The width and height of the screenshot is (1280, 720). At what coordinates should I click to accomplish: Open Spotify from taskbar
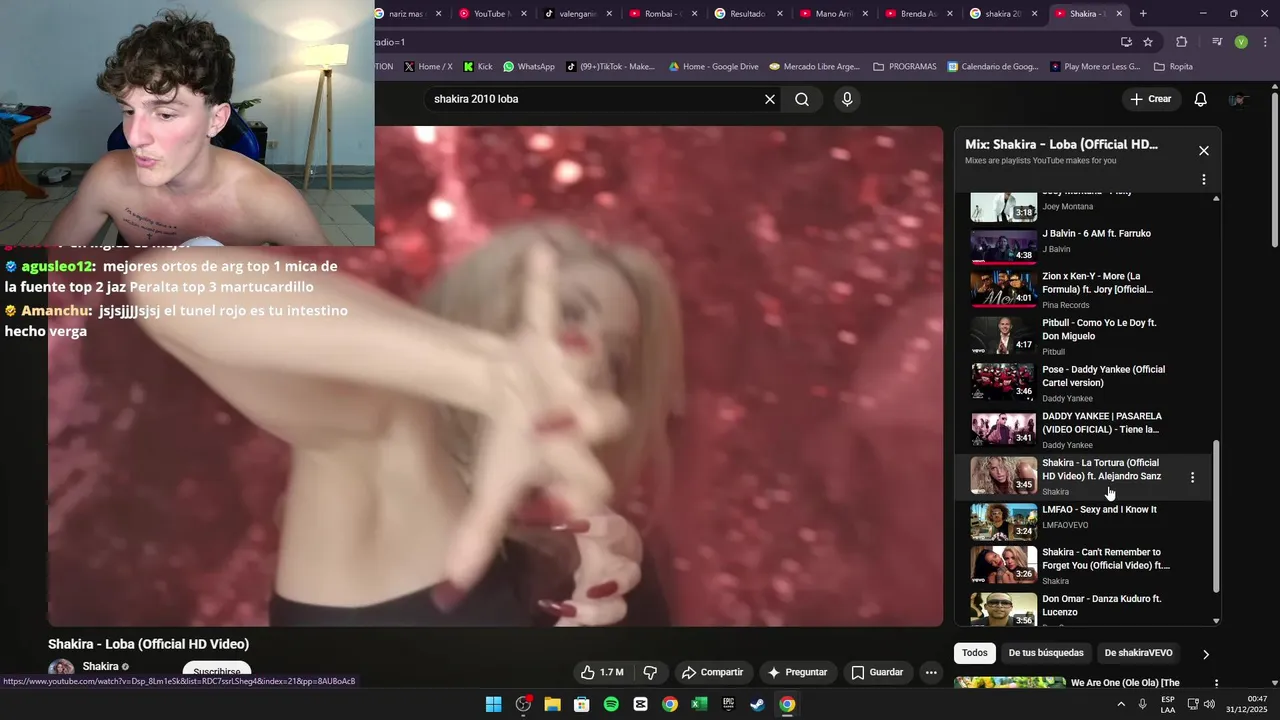pyautogui.click(x=611, y=704)
